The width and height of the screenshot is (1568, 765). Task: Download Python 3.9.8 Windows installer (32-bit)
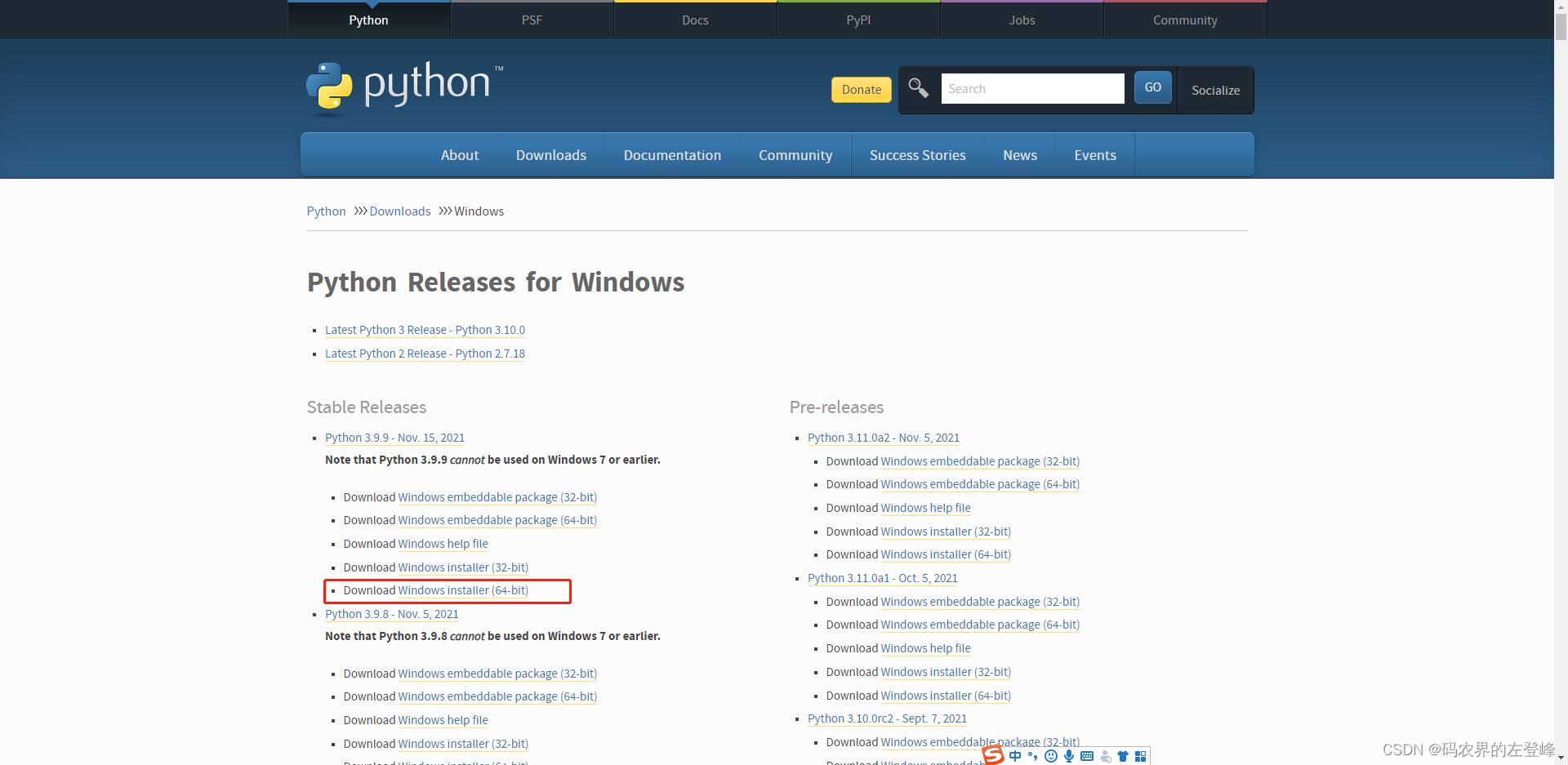coord(463,744)
